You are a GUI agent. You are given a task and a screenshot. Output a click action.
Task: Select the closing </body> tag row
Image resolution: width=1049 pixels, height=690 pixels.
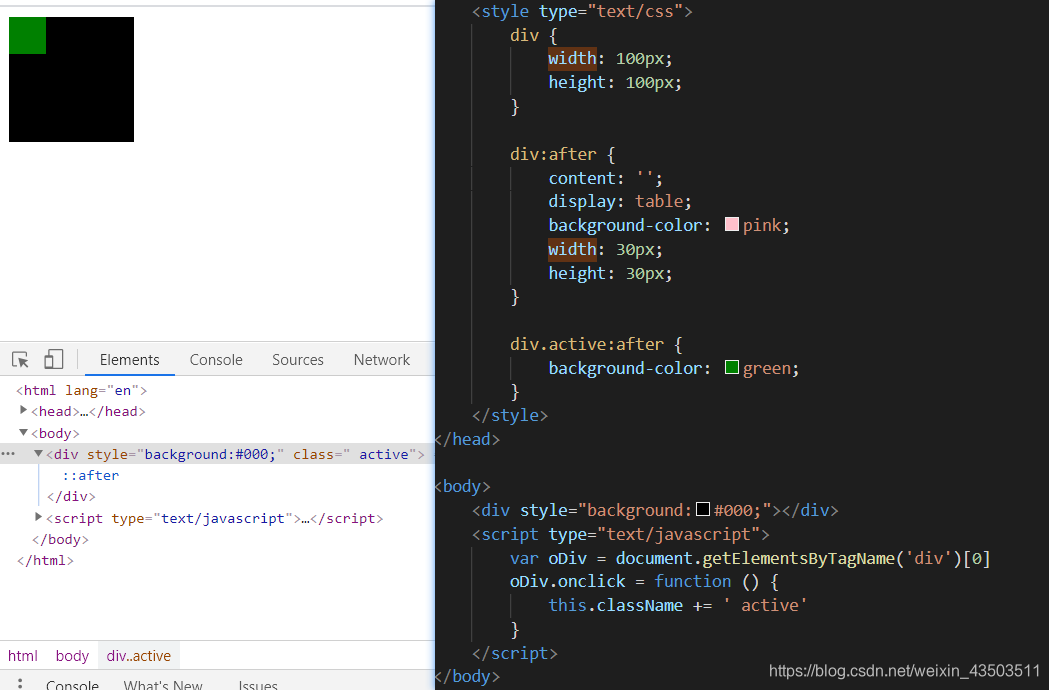tap(60, 539)
